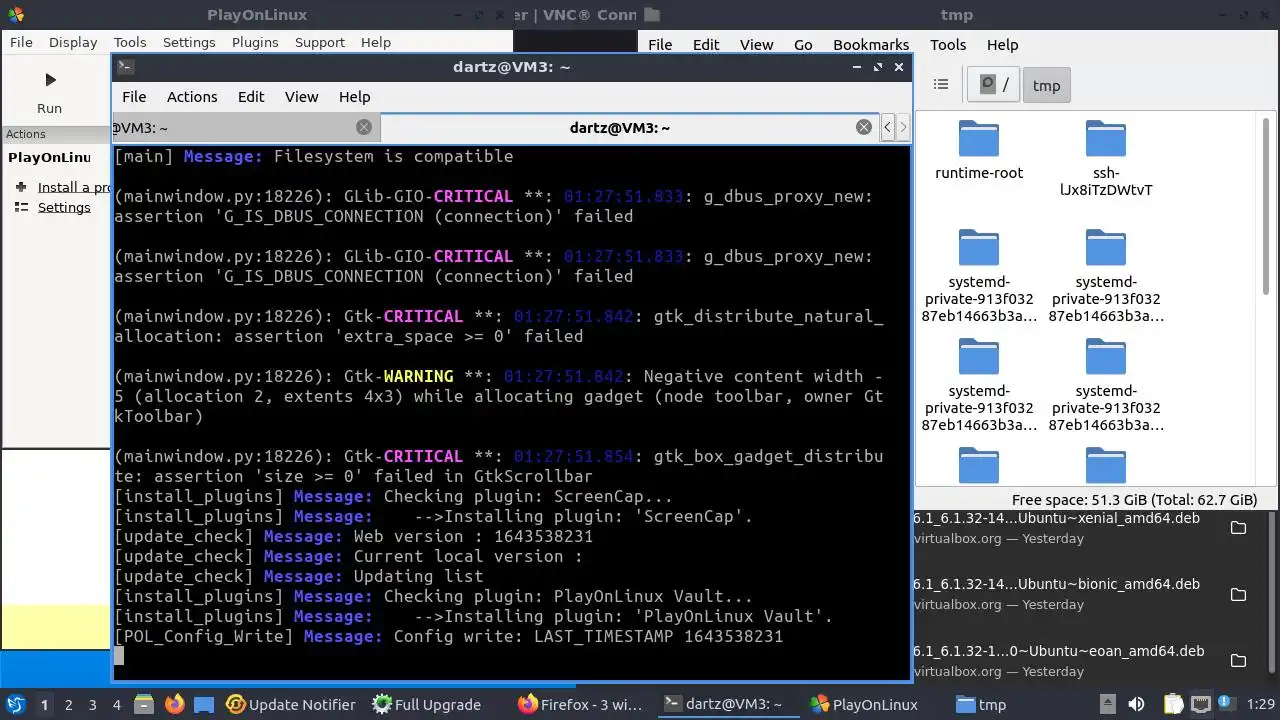
Task: Open the clipboard manager tray icon
Action: pyautogui.click(x=1173, y=704)
